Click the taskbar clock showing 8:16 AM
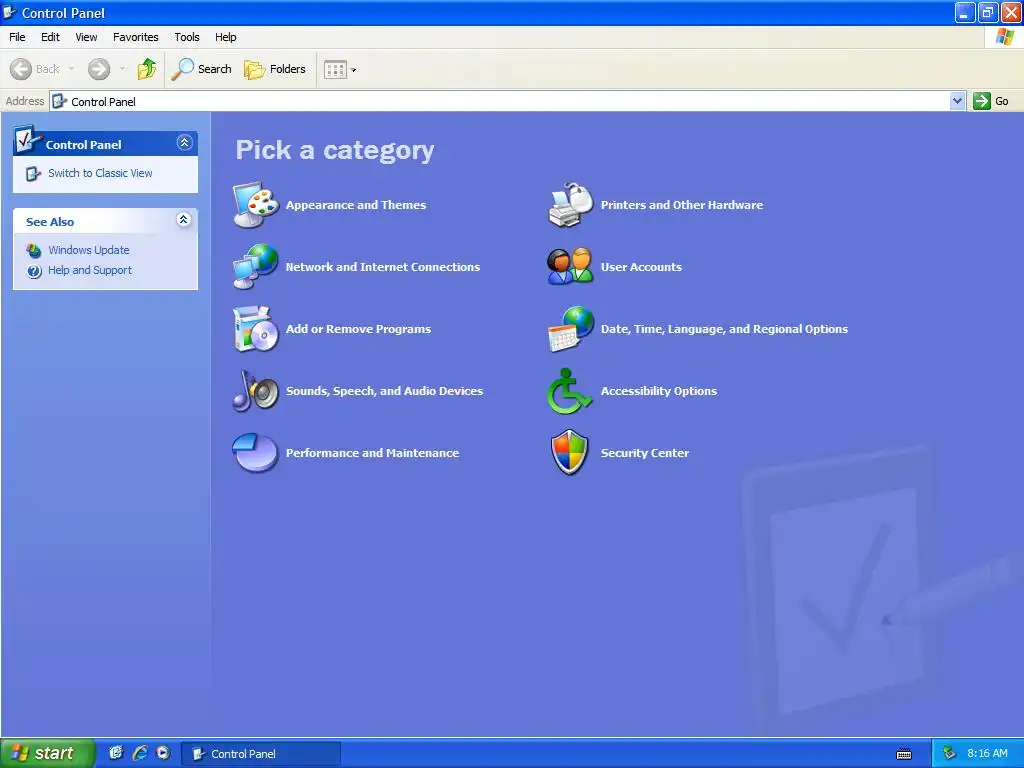Viewport: 1024px width, 768px height. 987,754
